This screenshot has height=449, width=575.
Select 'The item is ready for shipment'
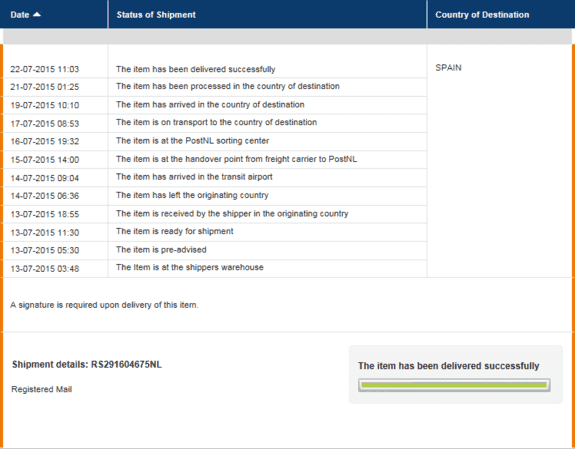(x=175, y=231)
